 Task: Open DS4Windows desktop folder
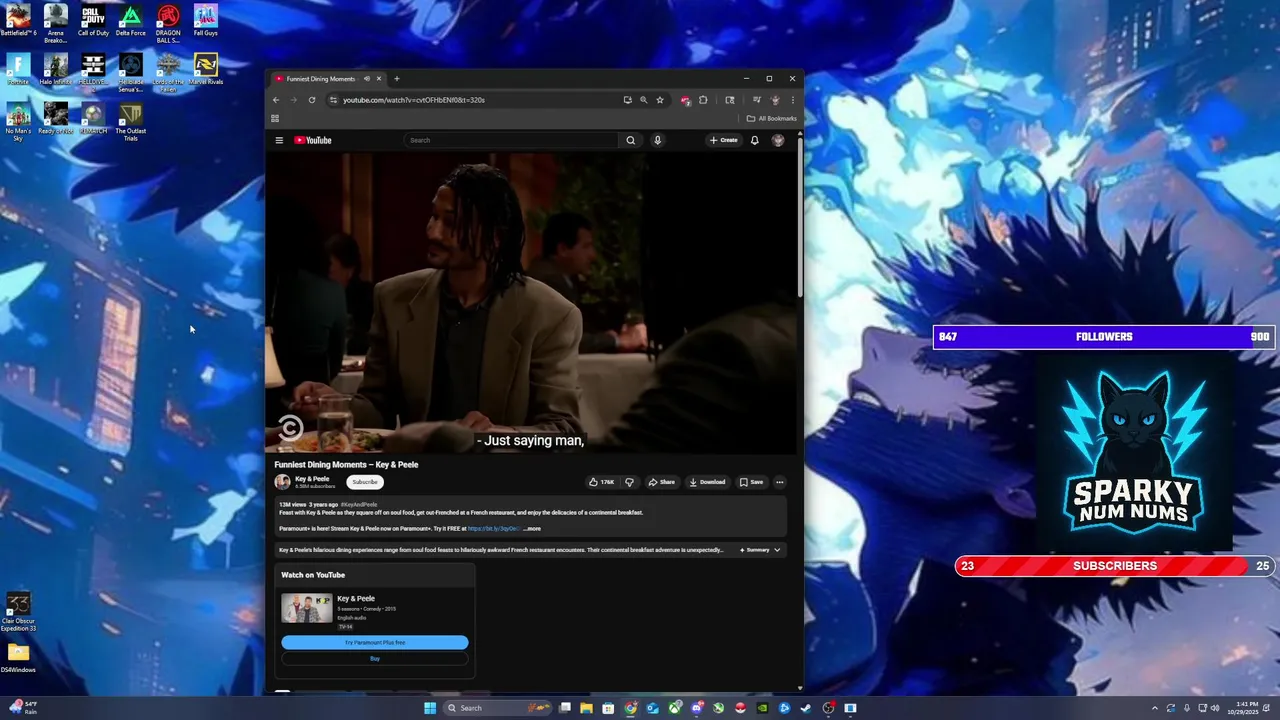[x=18, y=658]
